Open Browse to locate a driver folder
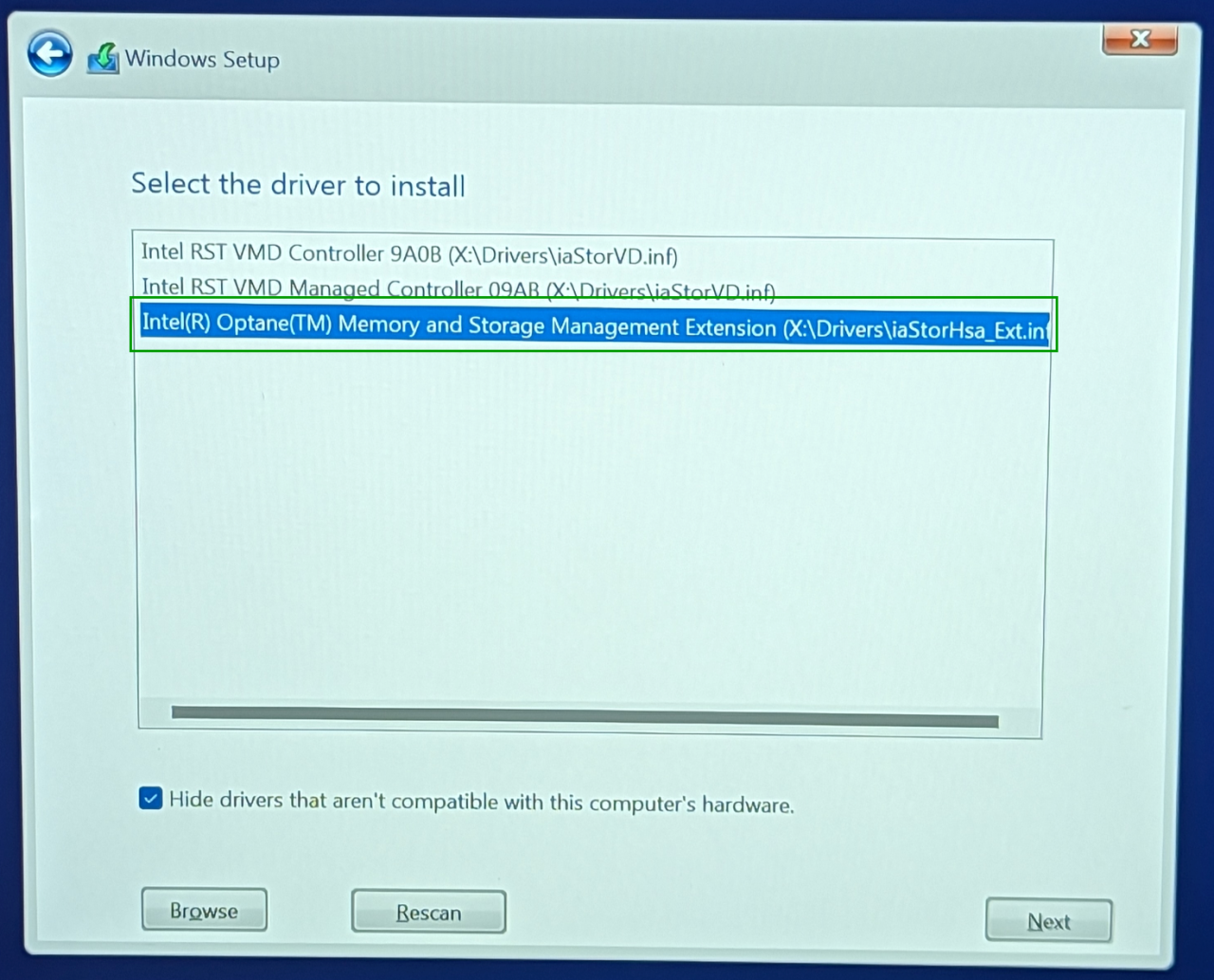 tap(204, 911)
